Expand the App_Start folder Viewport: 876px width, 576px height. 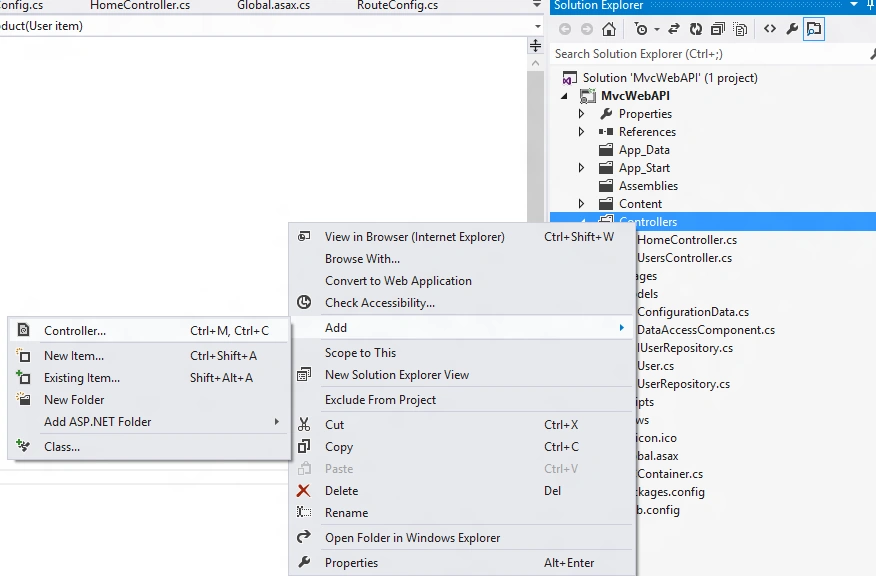(581, 168)
